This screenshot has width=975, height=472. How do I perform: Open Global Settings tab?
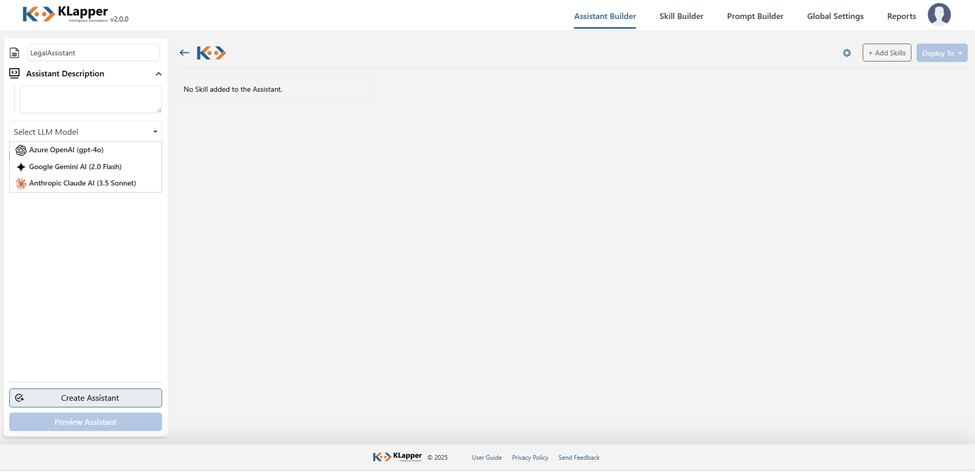coord(835,16)
